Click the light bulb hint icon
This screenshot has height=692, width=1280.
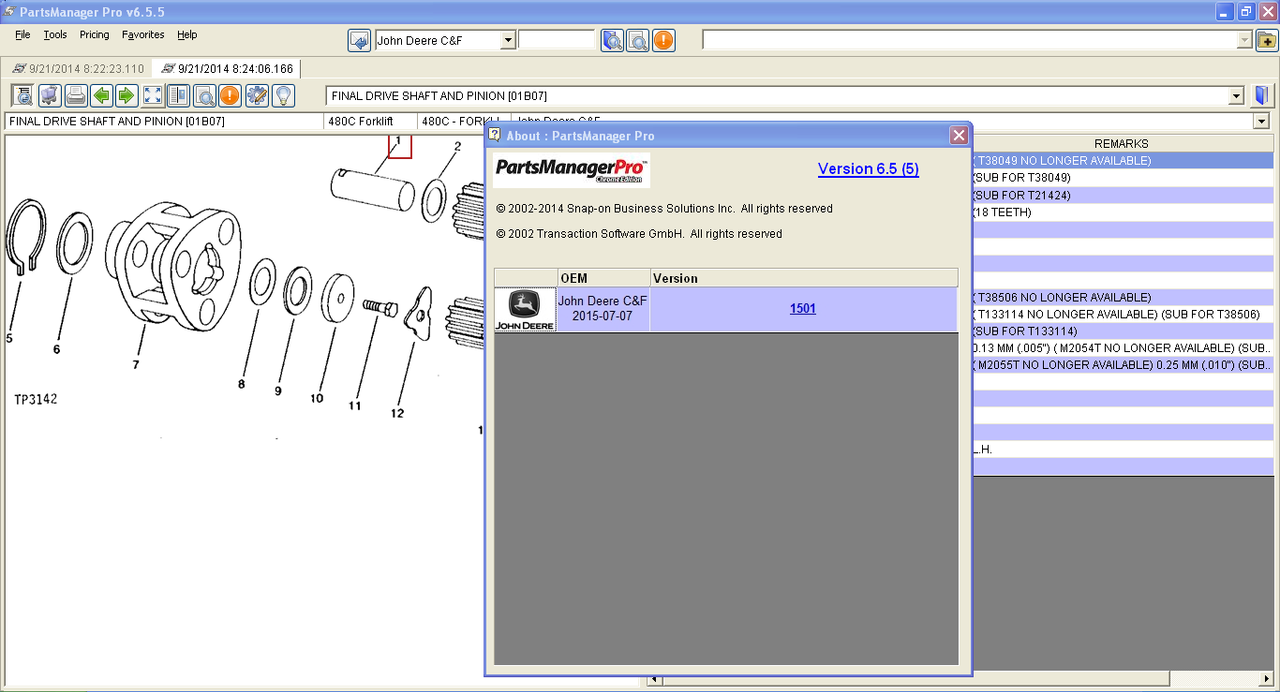[x=283, y=96]
